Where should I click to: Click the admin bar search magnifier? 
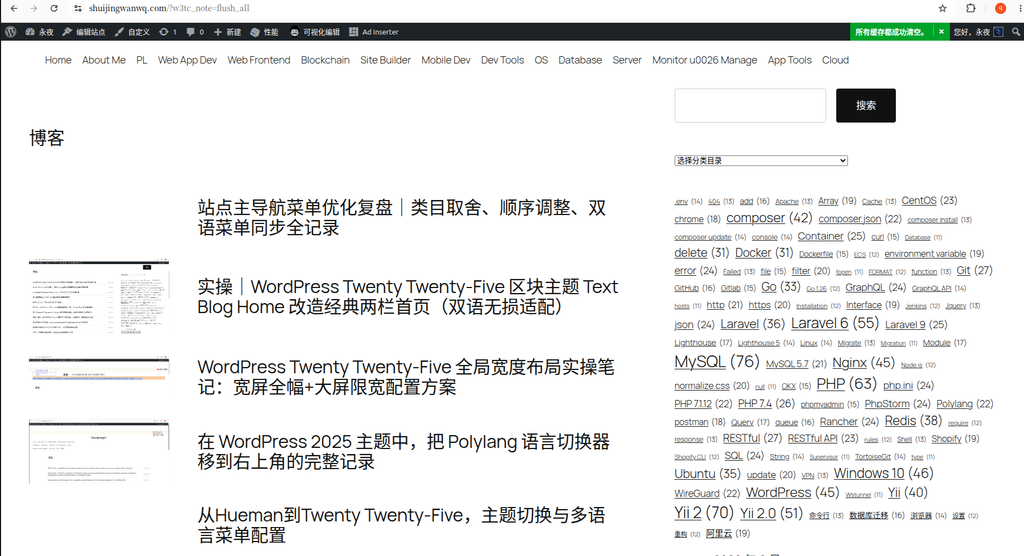1016,31
